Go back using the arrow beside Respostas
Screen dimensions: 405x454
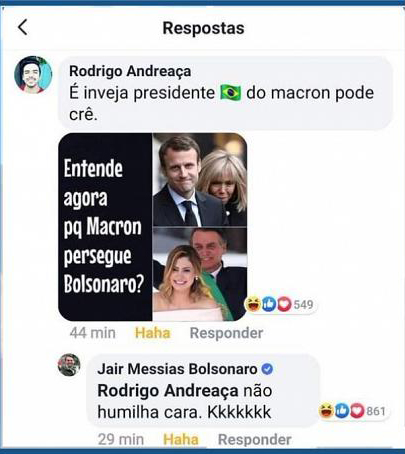(23, 27)
